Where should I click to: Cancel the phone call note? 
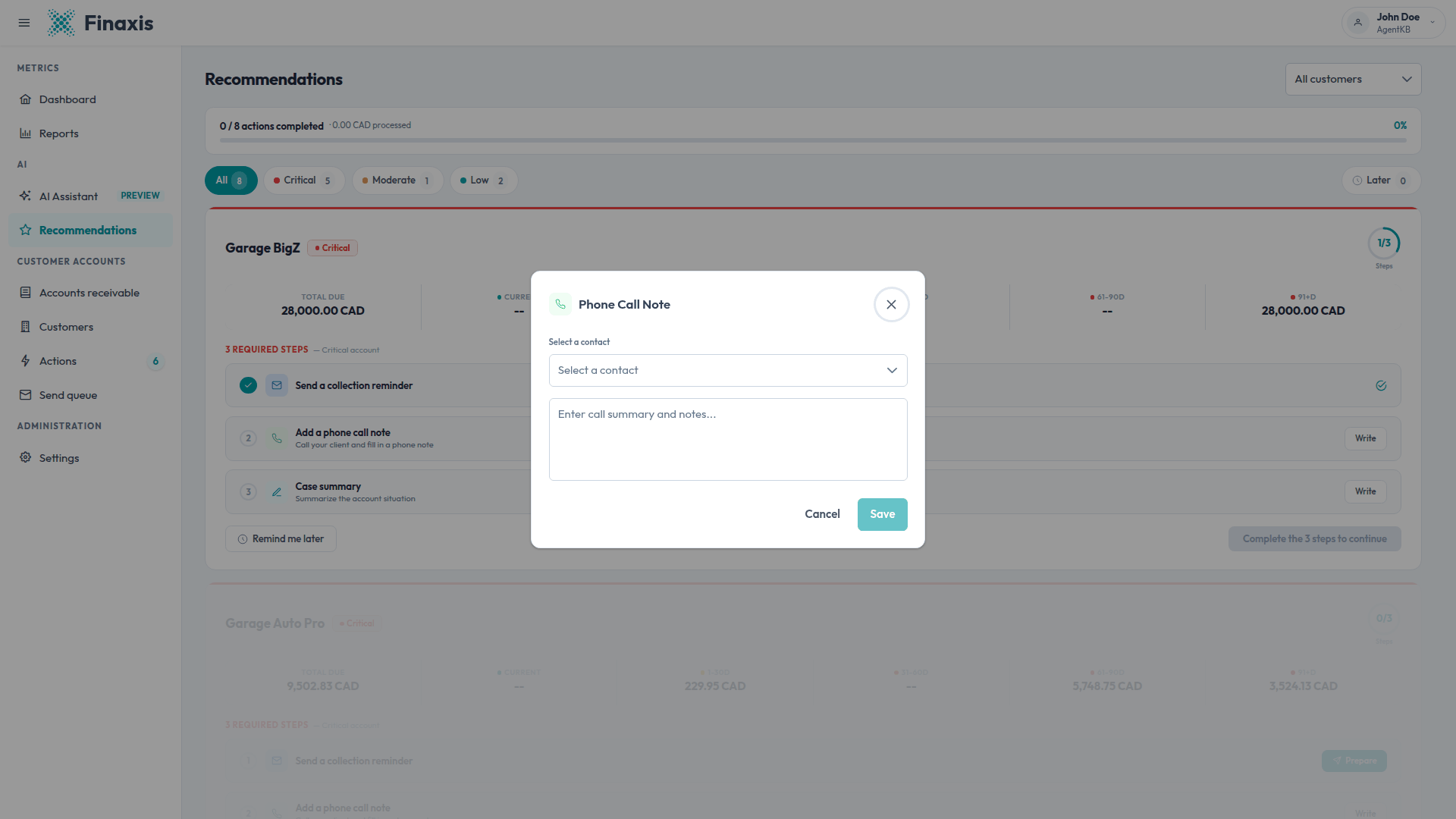822,514
